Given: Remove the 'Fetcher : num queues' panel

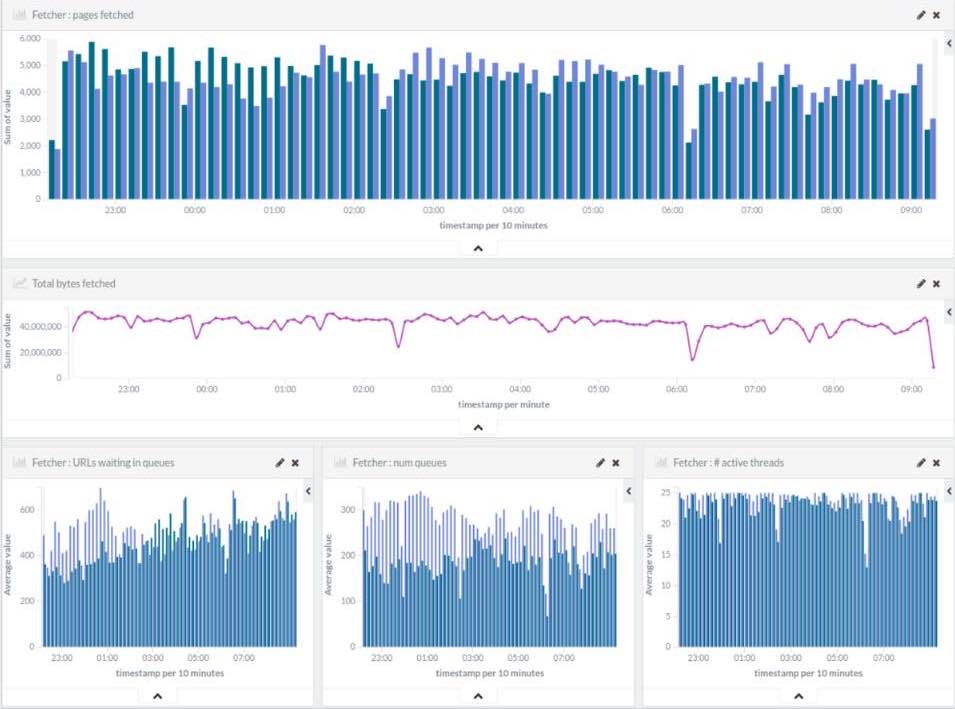Looking at the screenshot, I should [616, 463].
